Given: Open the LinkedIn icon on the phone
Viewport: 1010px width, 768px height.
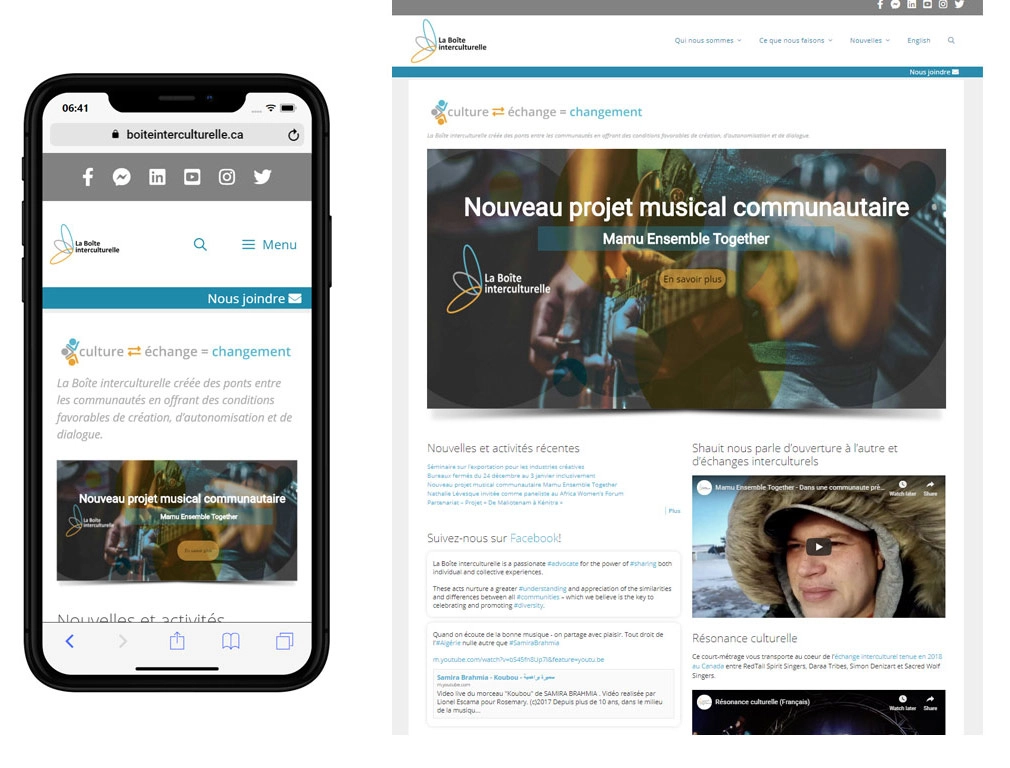Looking at the screenshot, I should (x=157, y=177).
